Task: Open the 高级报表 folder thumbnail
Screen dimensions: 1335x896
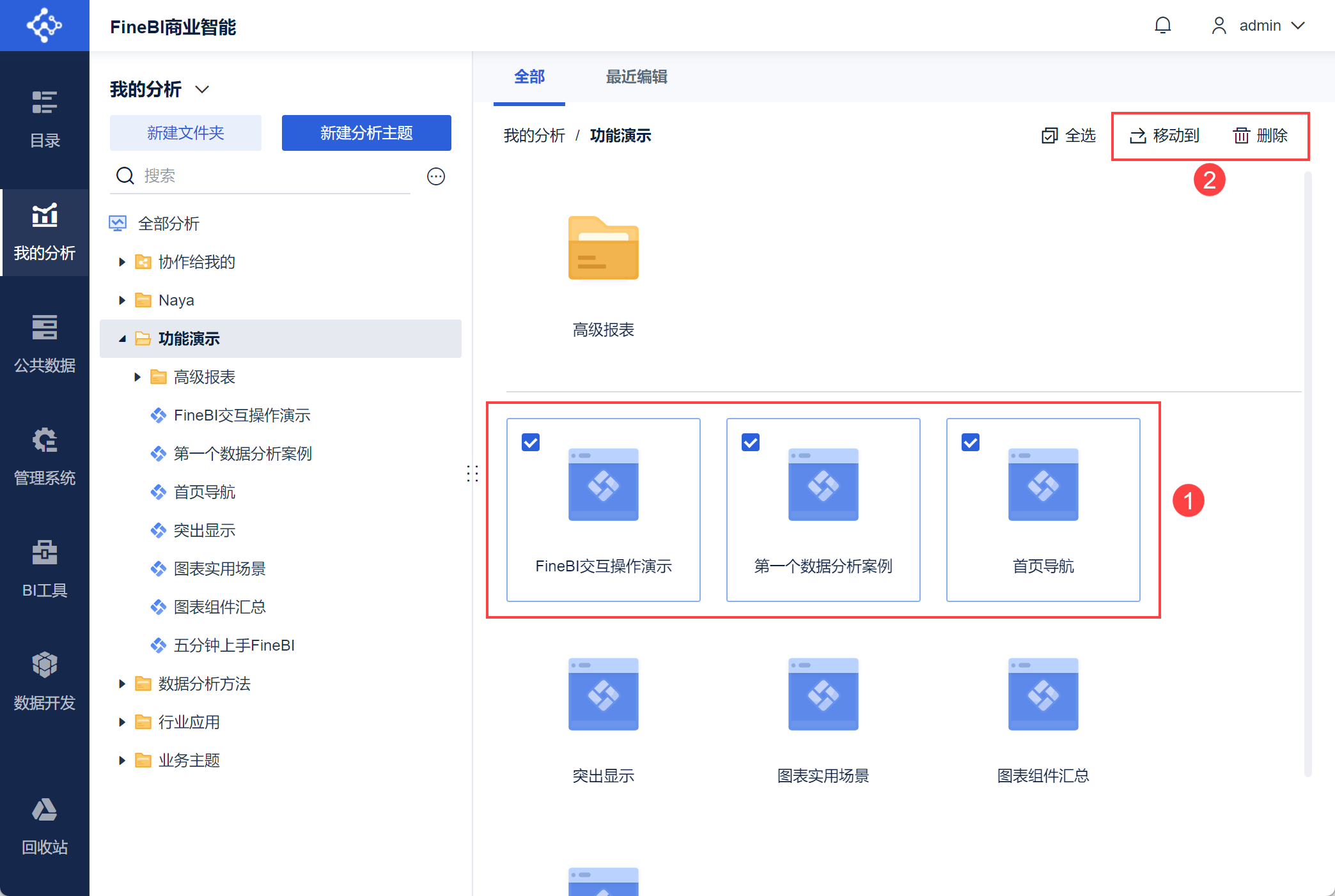Action: pyautogui.click(x=604, y=248)
